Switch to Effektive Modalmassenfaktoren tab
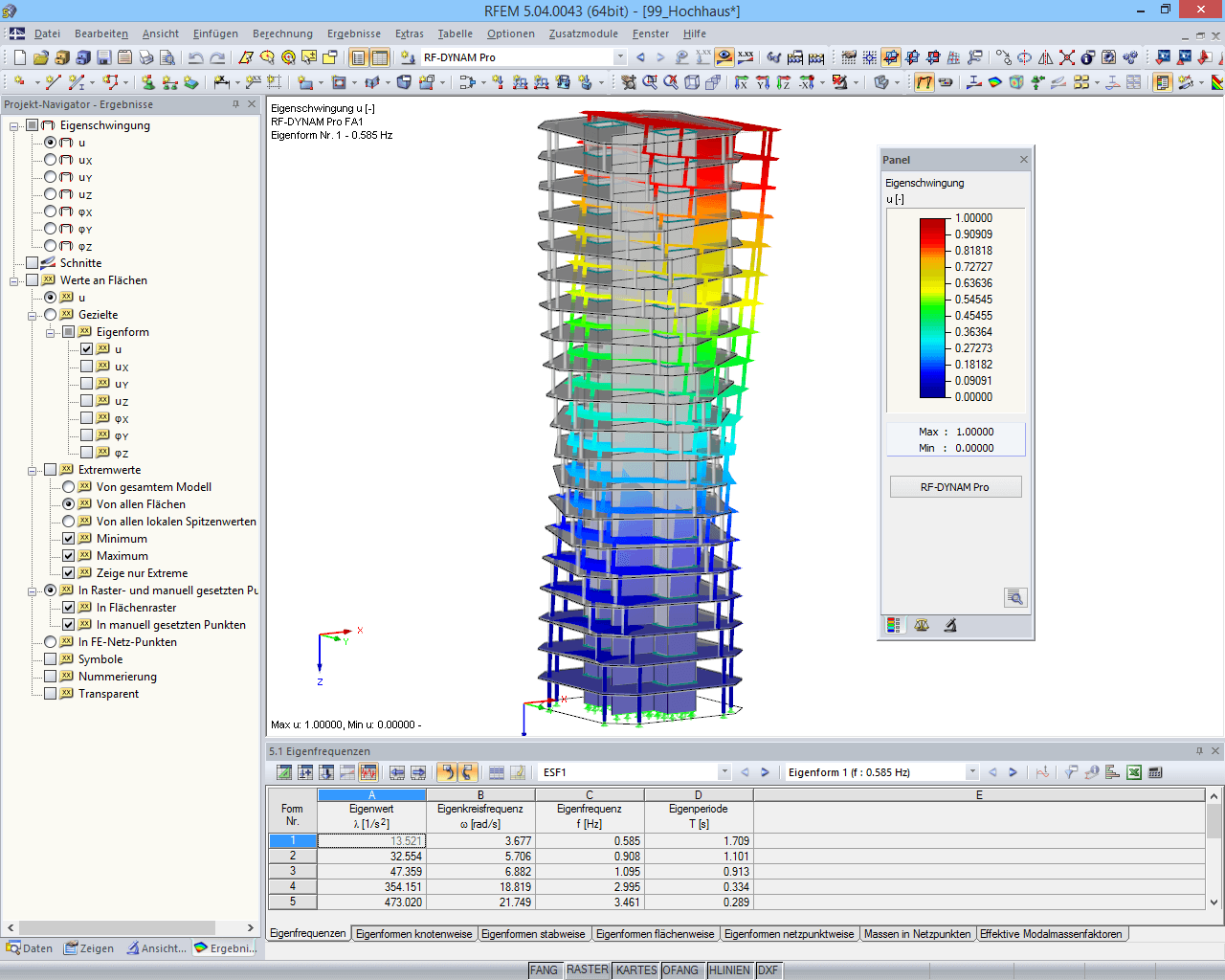The height and width of the screenshot is (980, 1225). 1051,934
